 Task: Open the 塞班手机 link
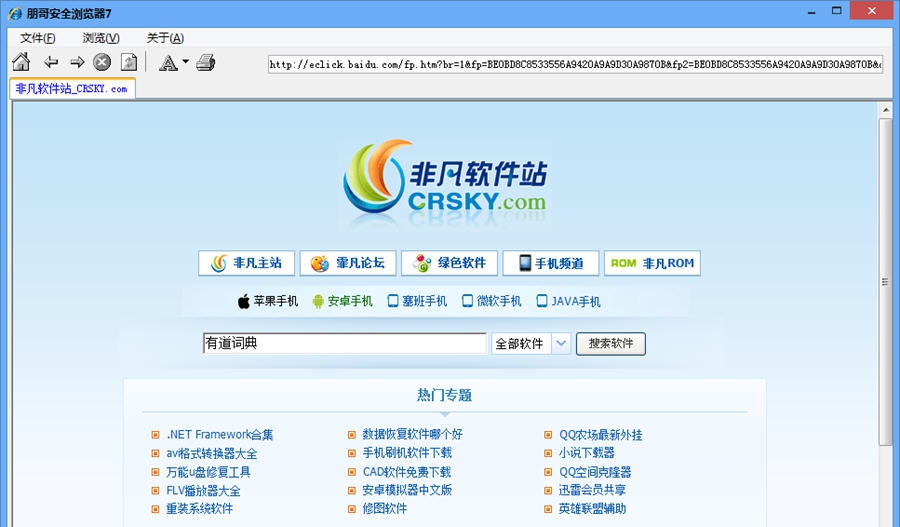pyautogui.click(x=424, y=301)
